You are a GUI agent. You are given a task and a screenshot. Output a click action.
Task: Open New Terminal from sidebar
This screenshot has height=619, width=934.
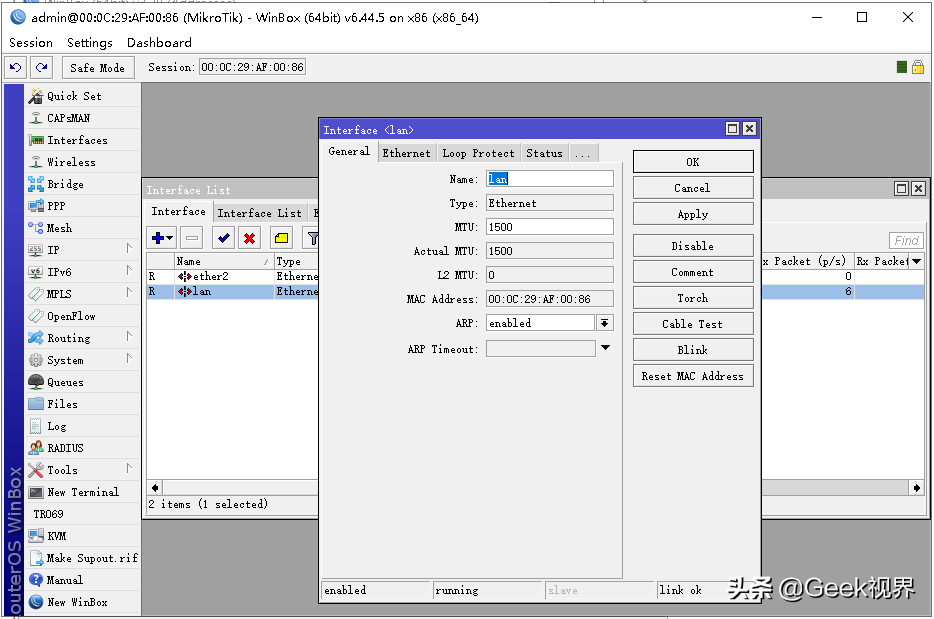tap(82, 492)
